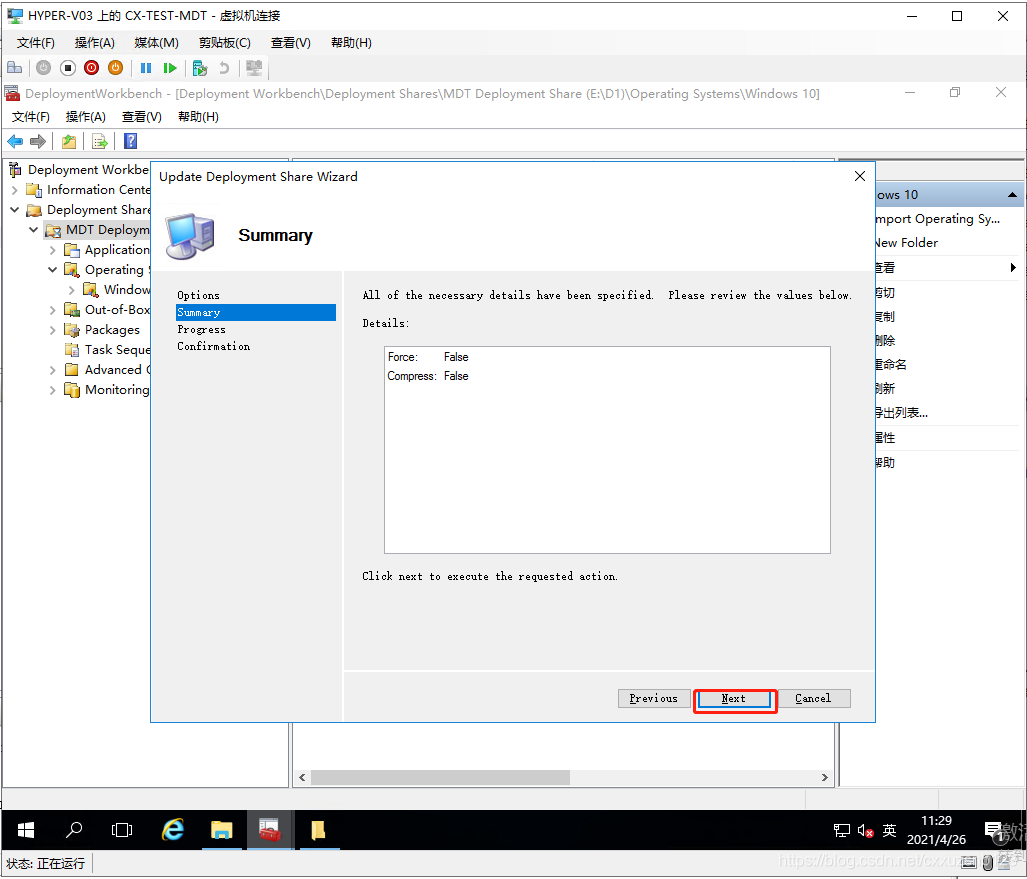
Task: Open VM connection 操作(A) menu
Action: click(95, 43)
